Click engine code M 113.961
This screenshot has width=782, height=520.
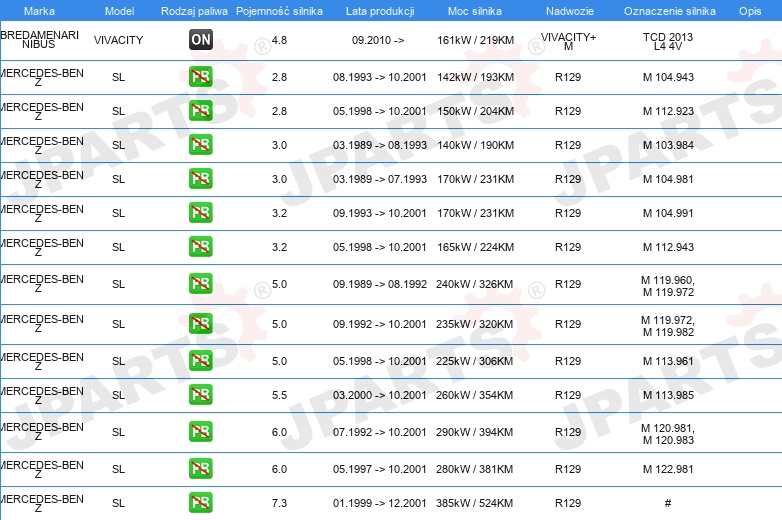(x=668, y=360)
